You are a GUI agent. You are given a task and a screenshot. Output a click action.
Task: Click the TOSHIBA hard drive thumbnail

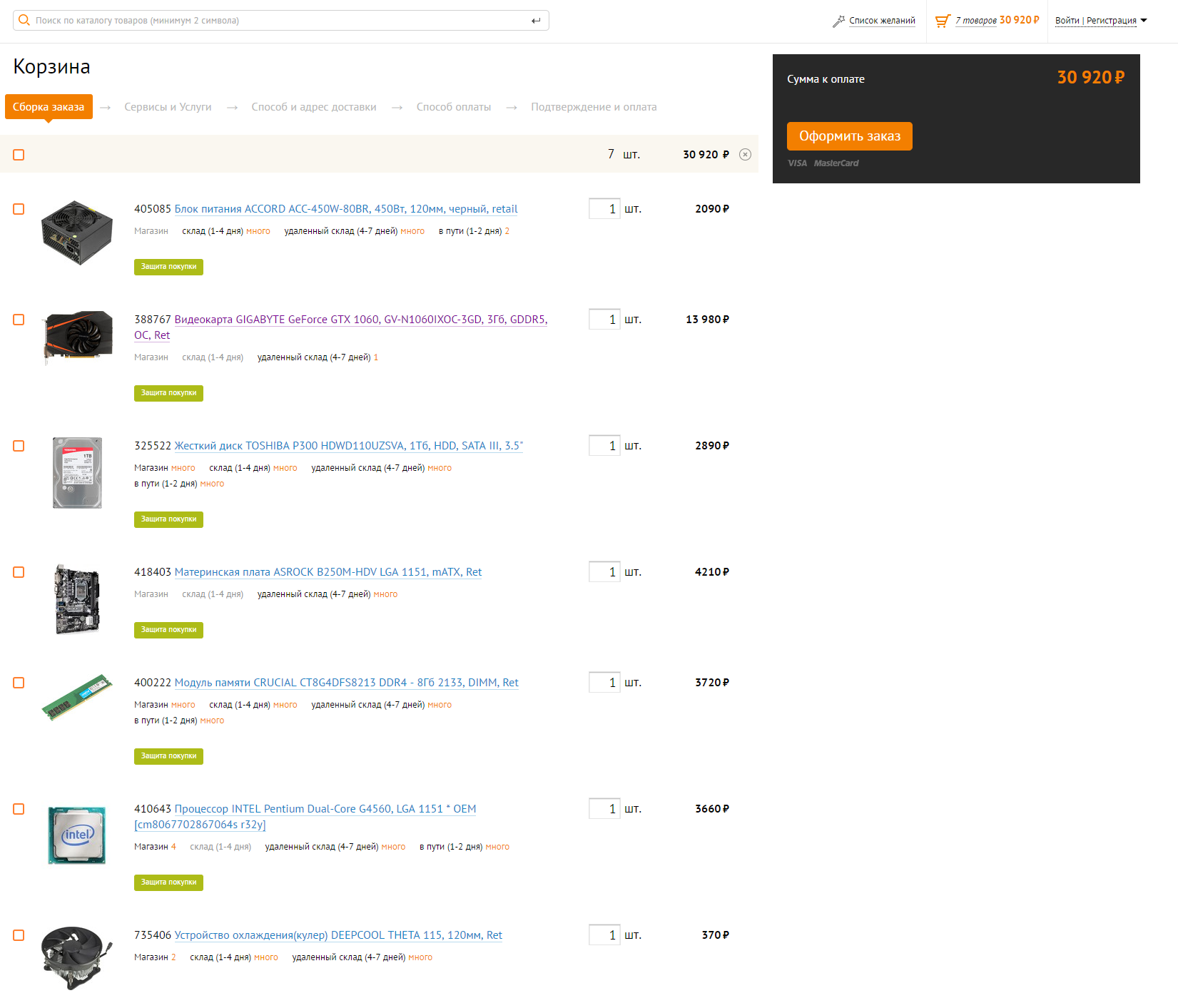tap(77, 473)
